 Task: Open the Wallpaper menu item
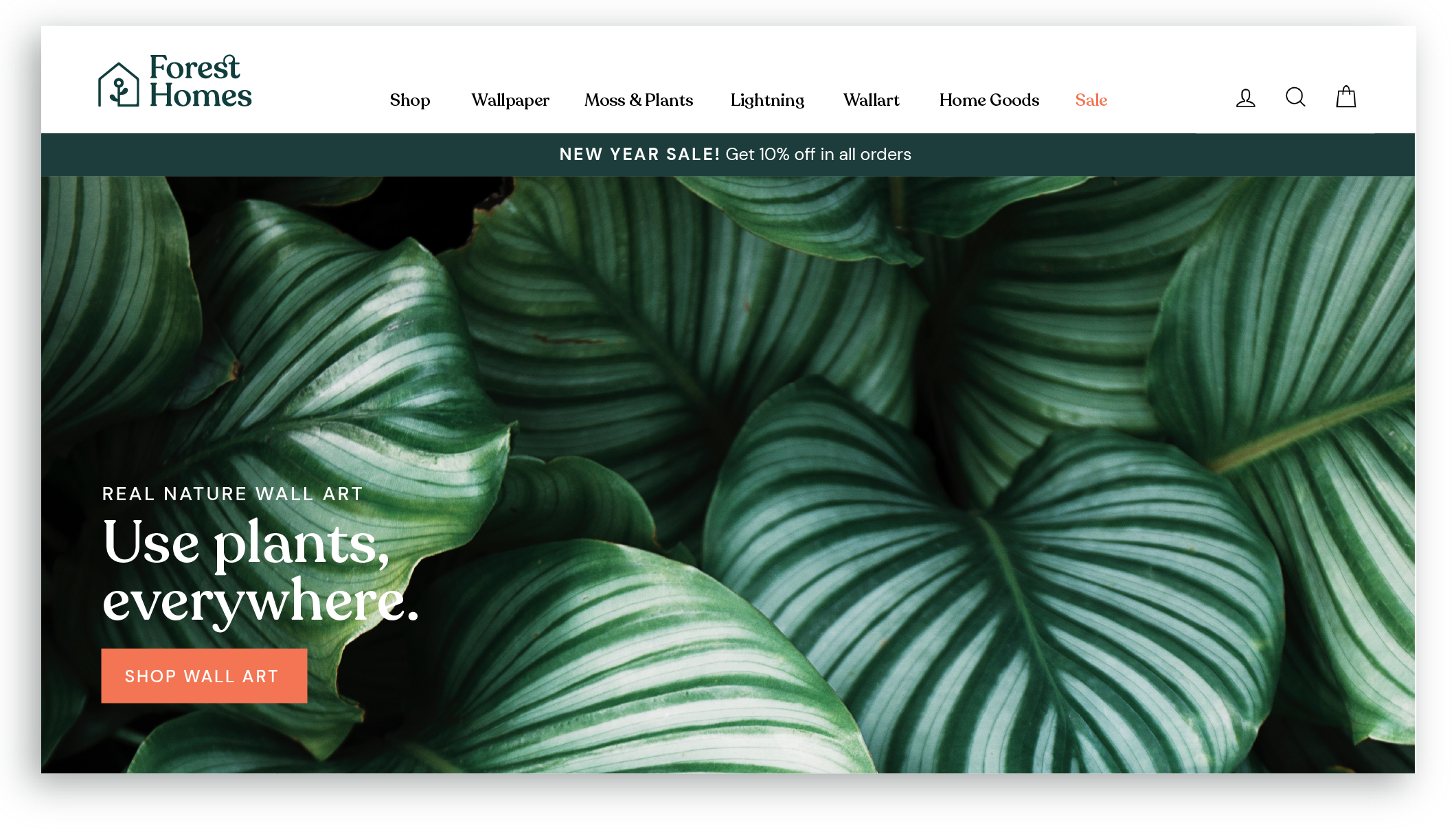click(510, 100)
